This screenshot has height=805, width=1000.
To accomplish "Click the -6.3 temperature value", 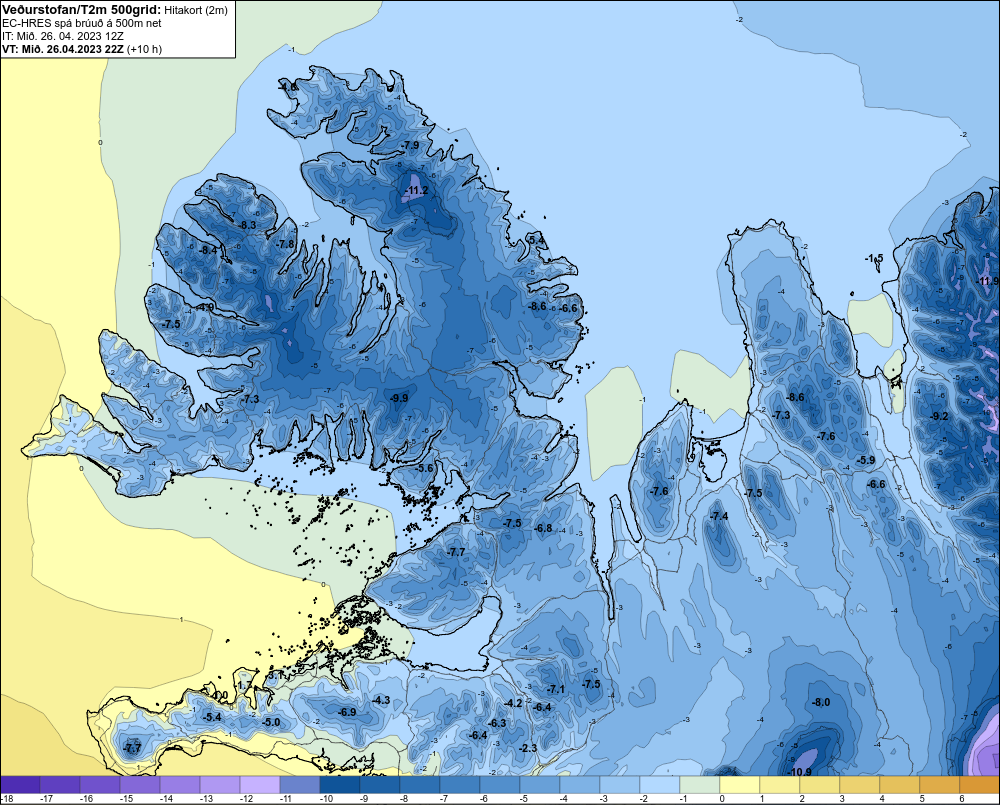I will coord(497,723).
